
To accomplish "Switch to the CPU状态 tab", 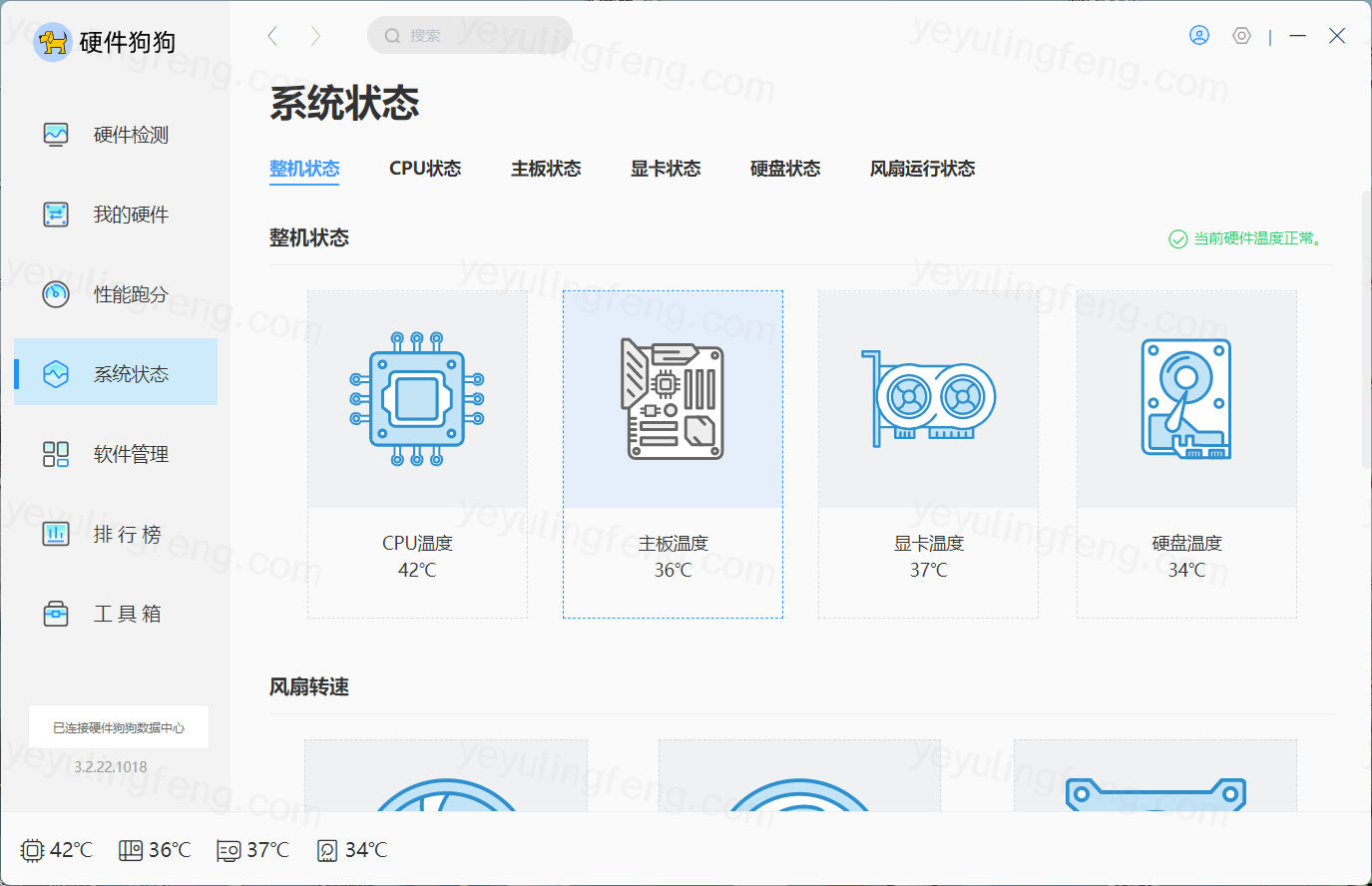I will pos(425,169).
